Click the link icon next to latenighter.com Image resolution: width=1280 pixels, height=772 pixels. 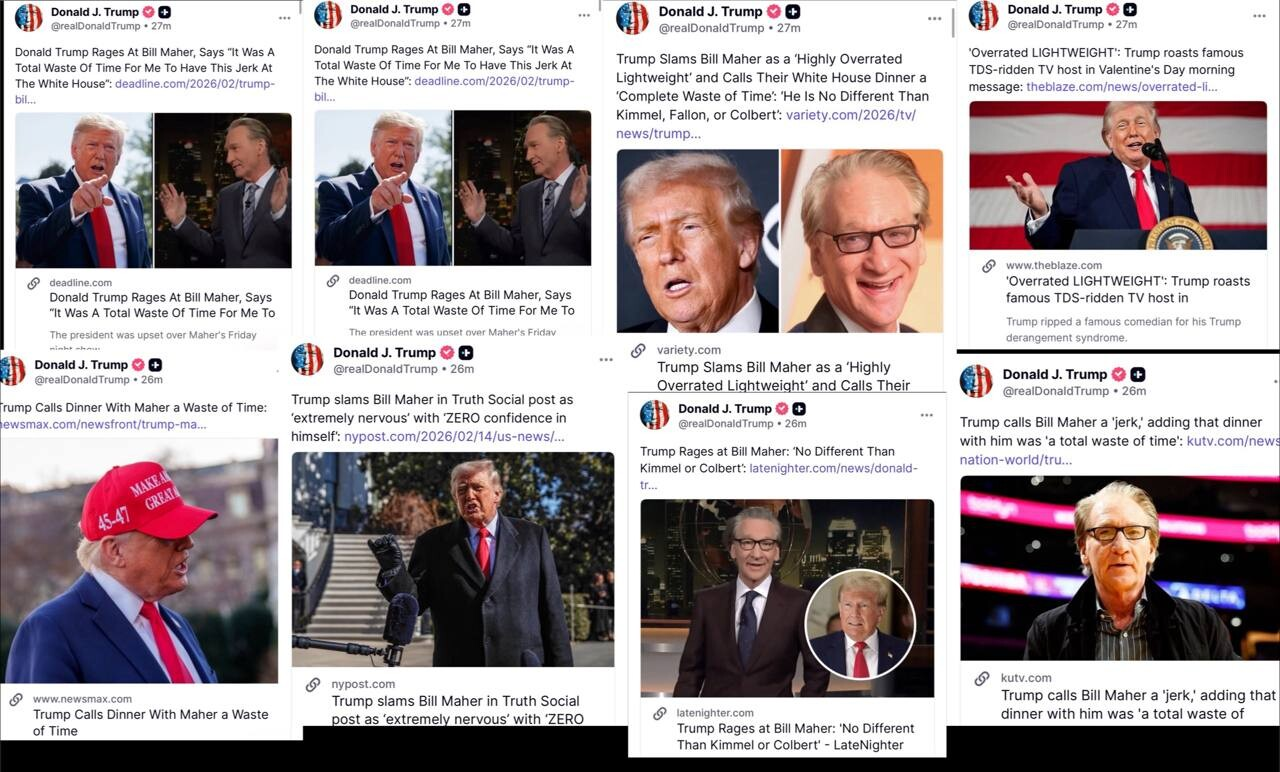pyautogui.click(x=660, y=713)
